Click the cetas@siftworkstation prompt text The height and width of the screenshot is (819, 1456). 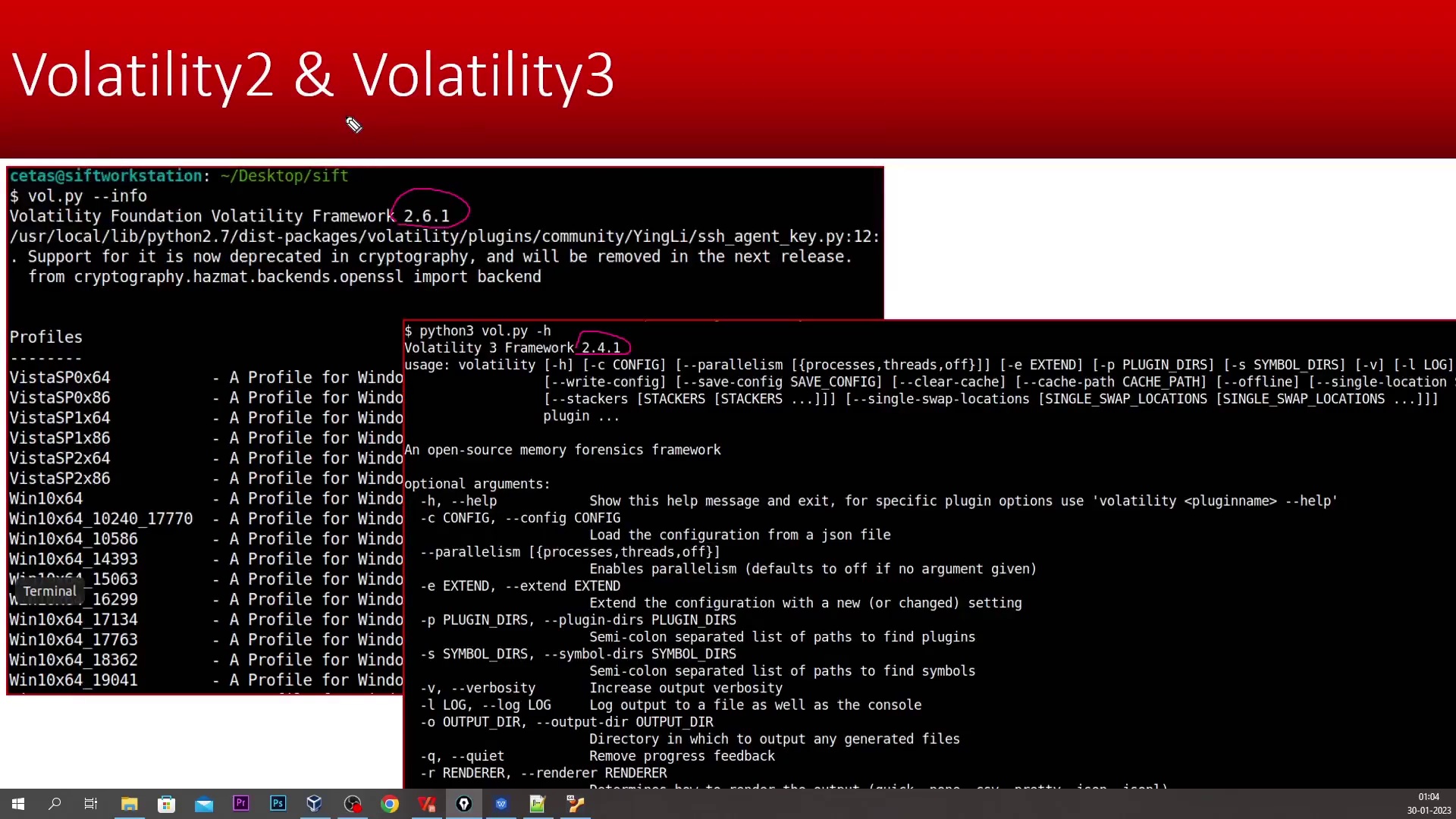[106, 176]
